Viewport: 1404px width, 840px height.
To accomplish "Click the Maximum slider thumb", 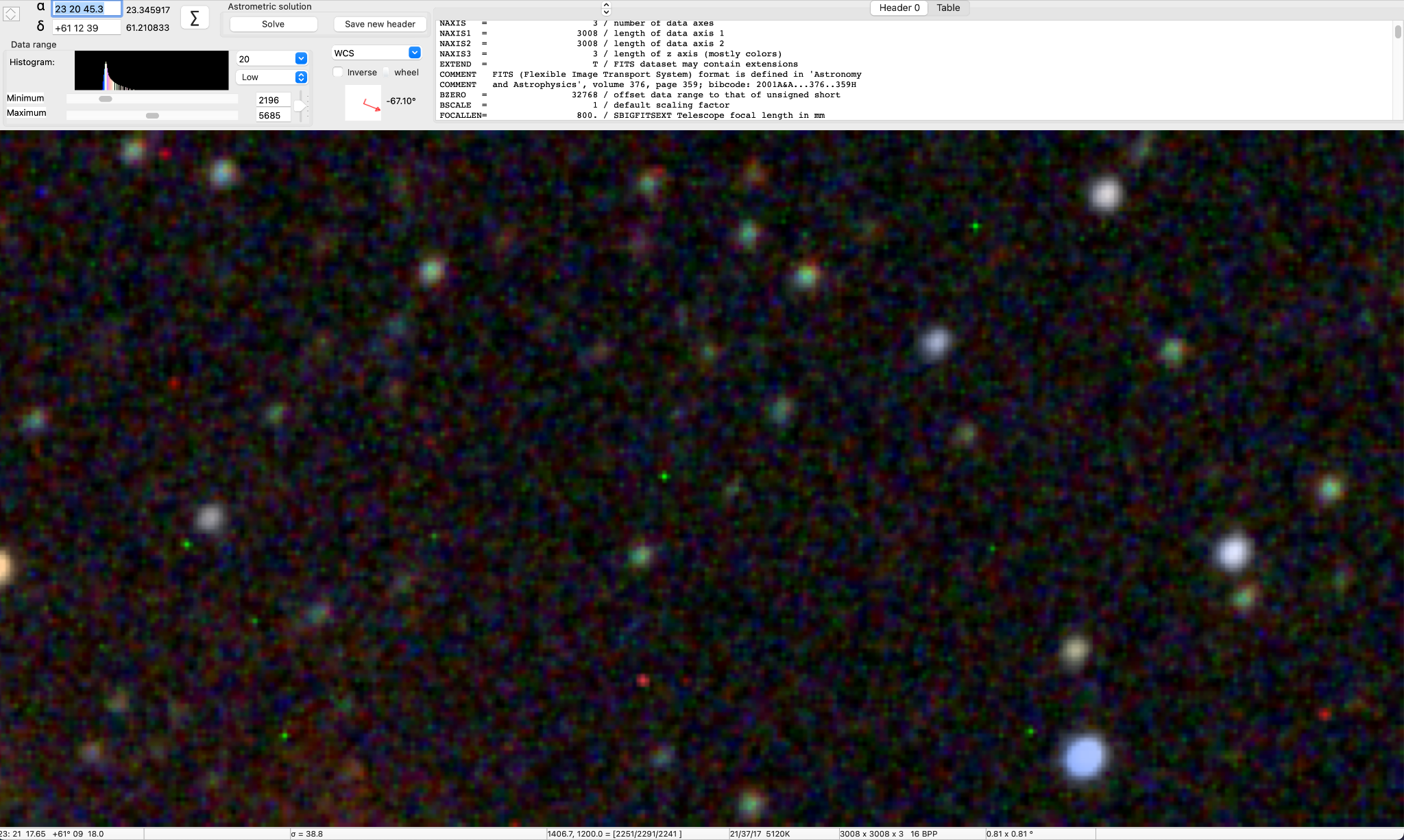I will pyautogui.click(x=153, y=116).
